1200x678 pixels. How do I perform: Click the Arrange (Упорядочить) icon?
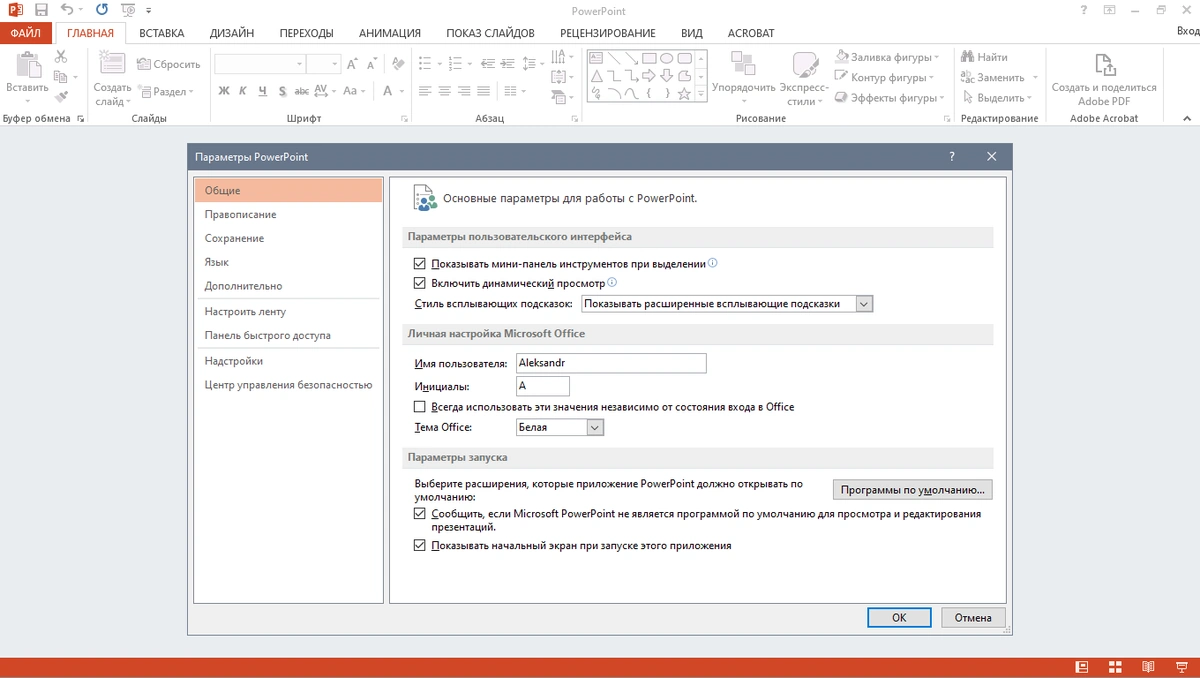[x=743, y=64]
